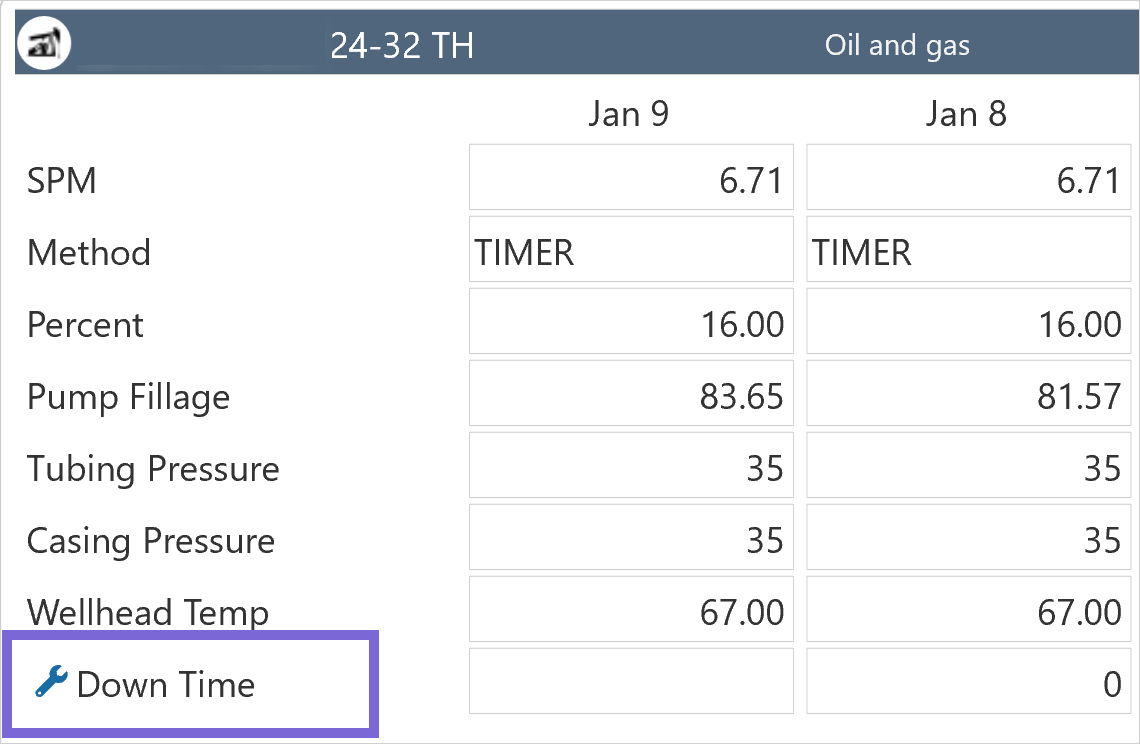Open the Jan 9 Method field
Viewport: 1140px width, 744px height.
tap(631, 253)
